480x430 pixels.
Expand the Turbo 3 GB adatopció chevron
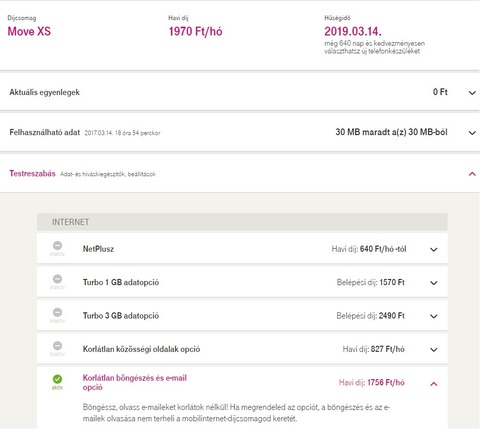point(433,316)
